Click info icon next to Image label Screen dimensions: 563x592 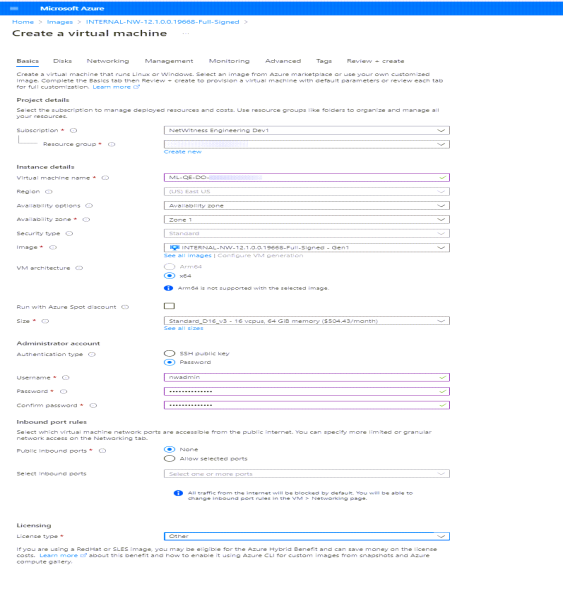pos(53,247)
